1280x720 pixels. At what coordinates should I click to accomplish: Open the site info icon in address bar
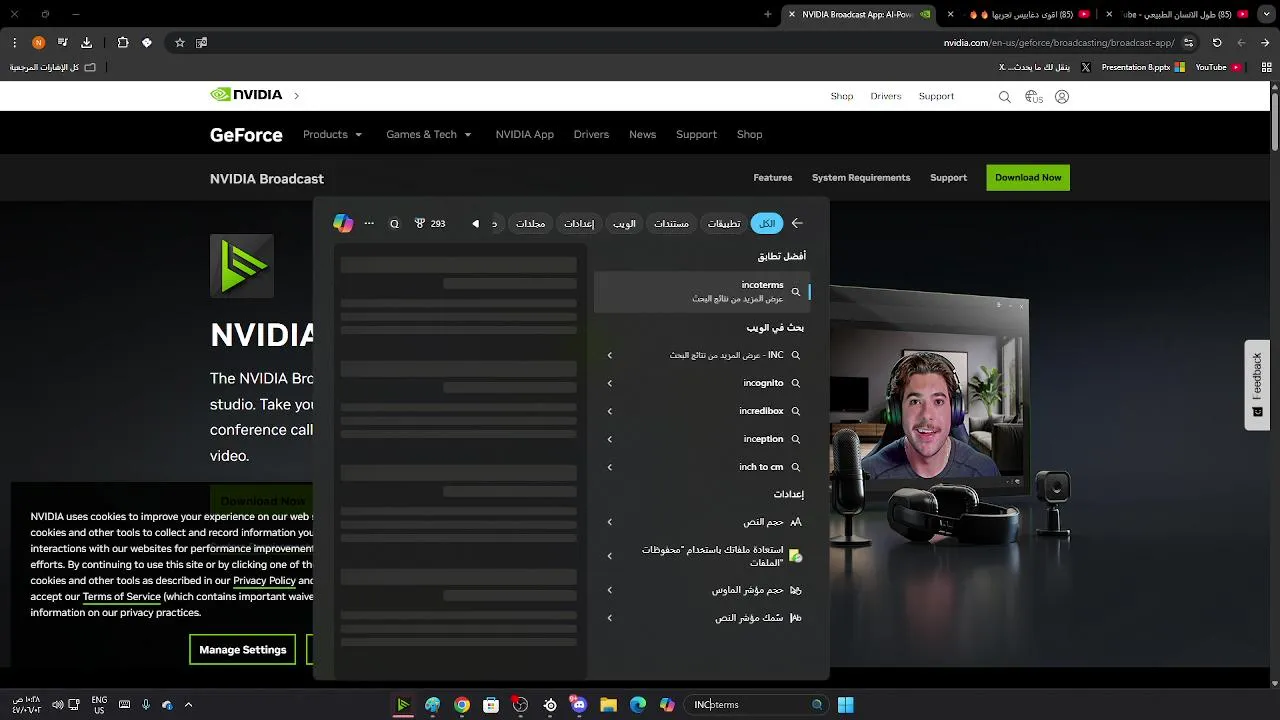coord(1188,43)
